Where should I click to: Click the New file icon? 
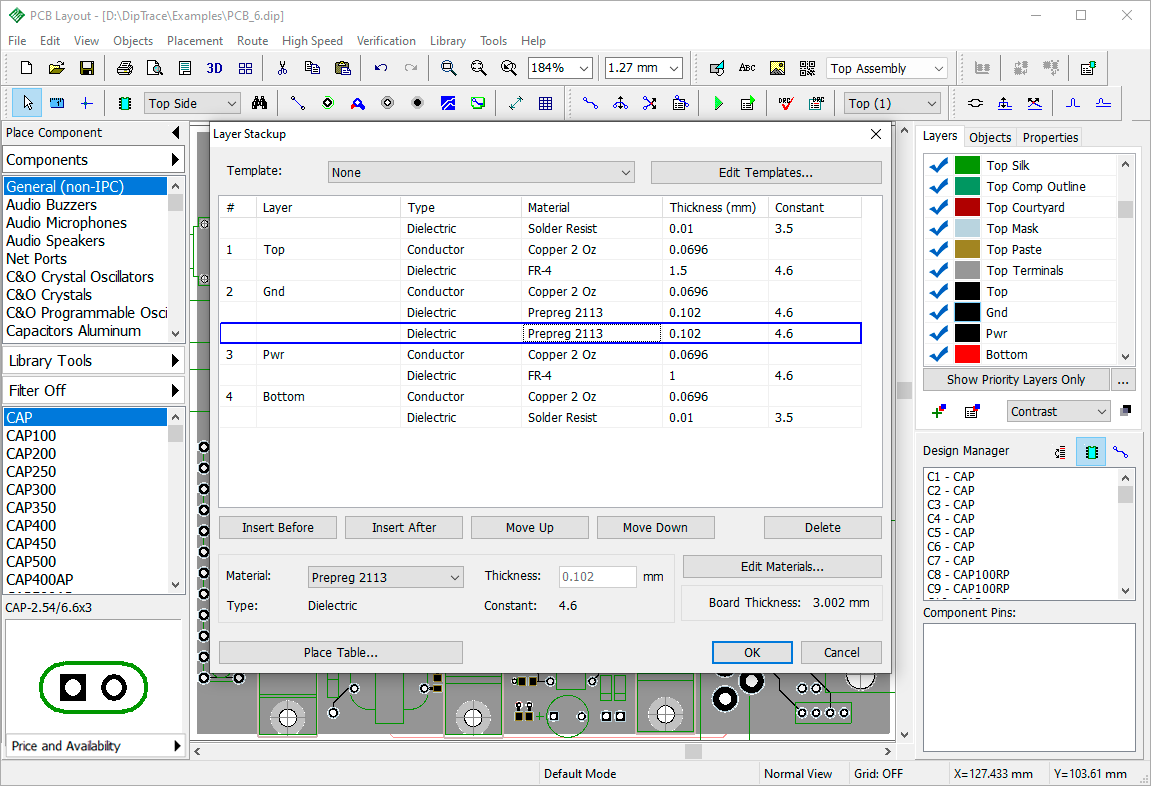tap(26, 68)
